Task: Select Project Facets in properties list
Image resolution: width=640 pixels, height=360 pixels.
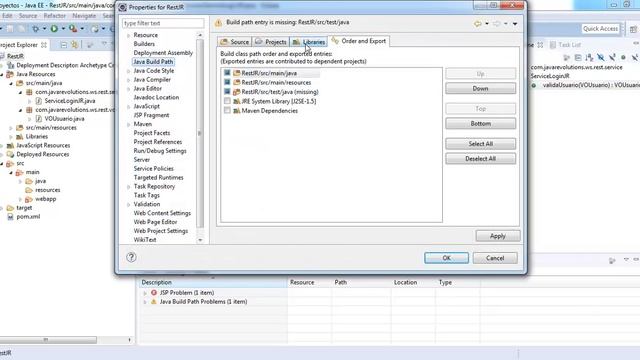Action: pyautogui.click(x=151, y=133)
